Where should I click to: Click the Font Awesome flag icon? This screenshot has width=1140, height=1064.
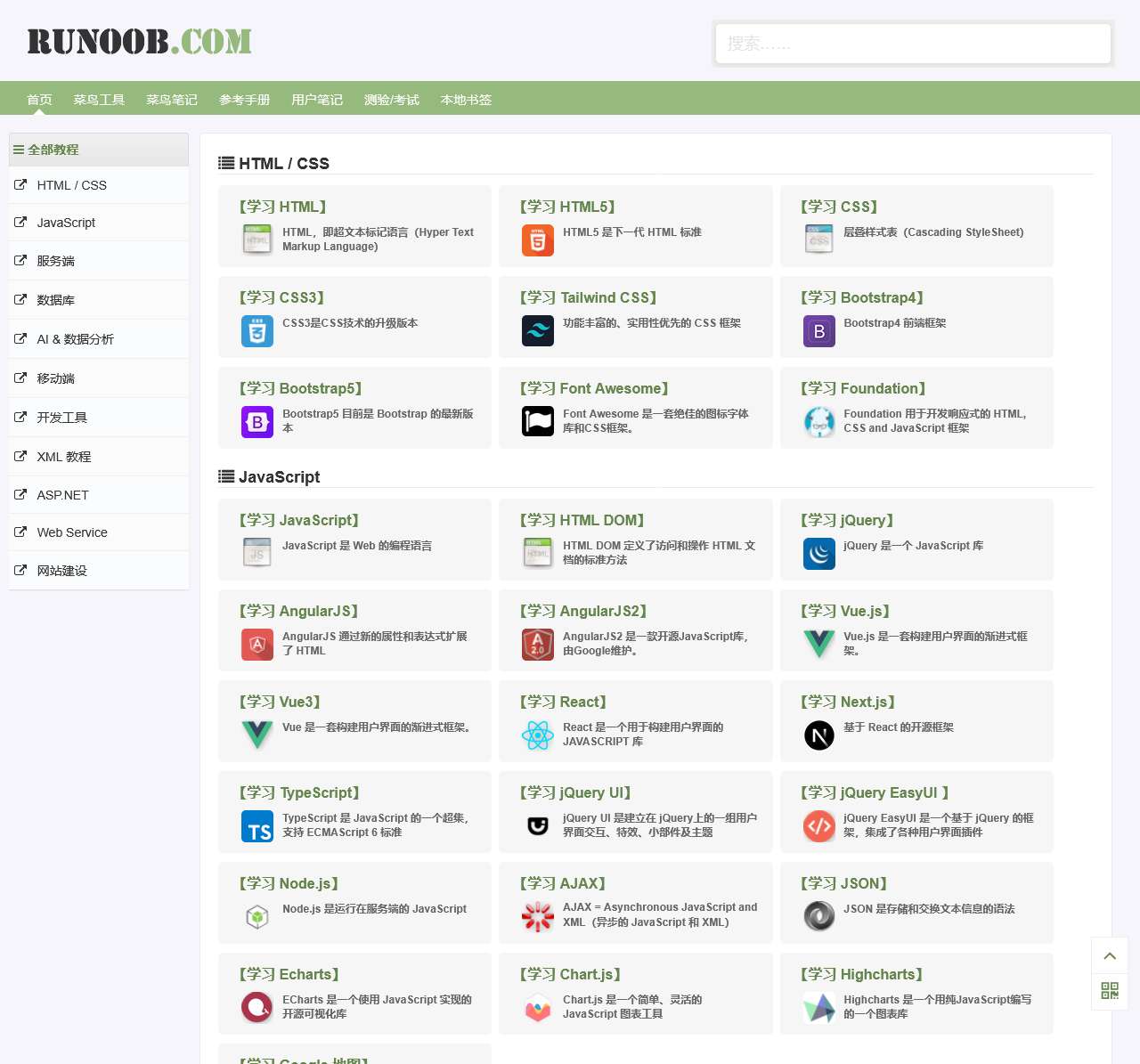[x=537, y=421]
